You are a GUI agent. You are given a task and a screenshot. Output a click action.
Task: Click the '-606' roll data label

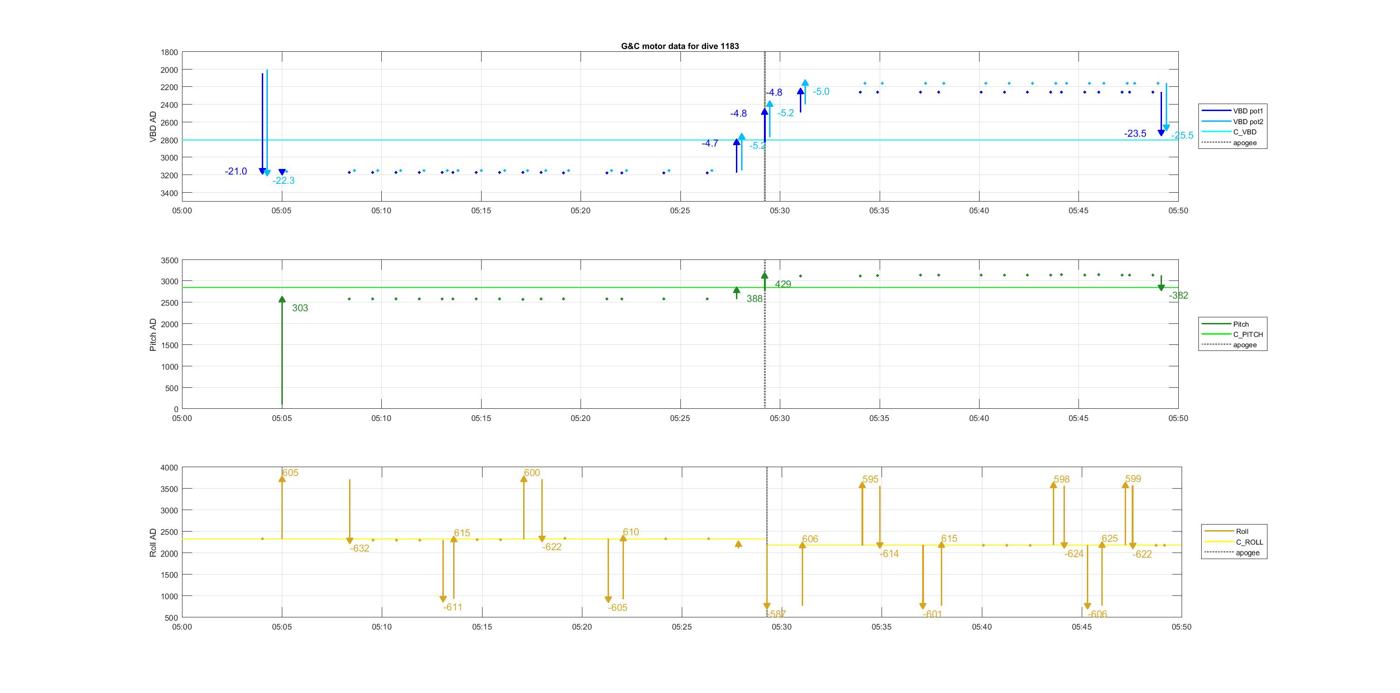(1098, 615)
